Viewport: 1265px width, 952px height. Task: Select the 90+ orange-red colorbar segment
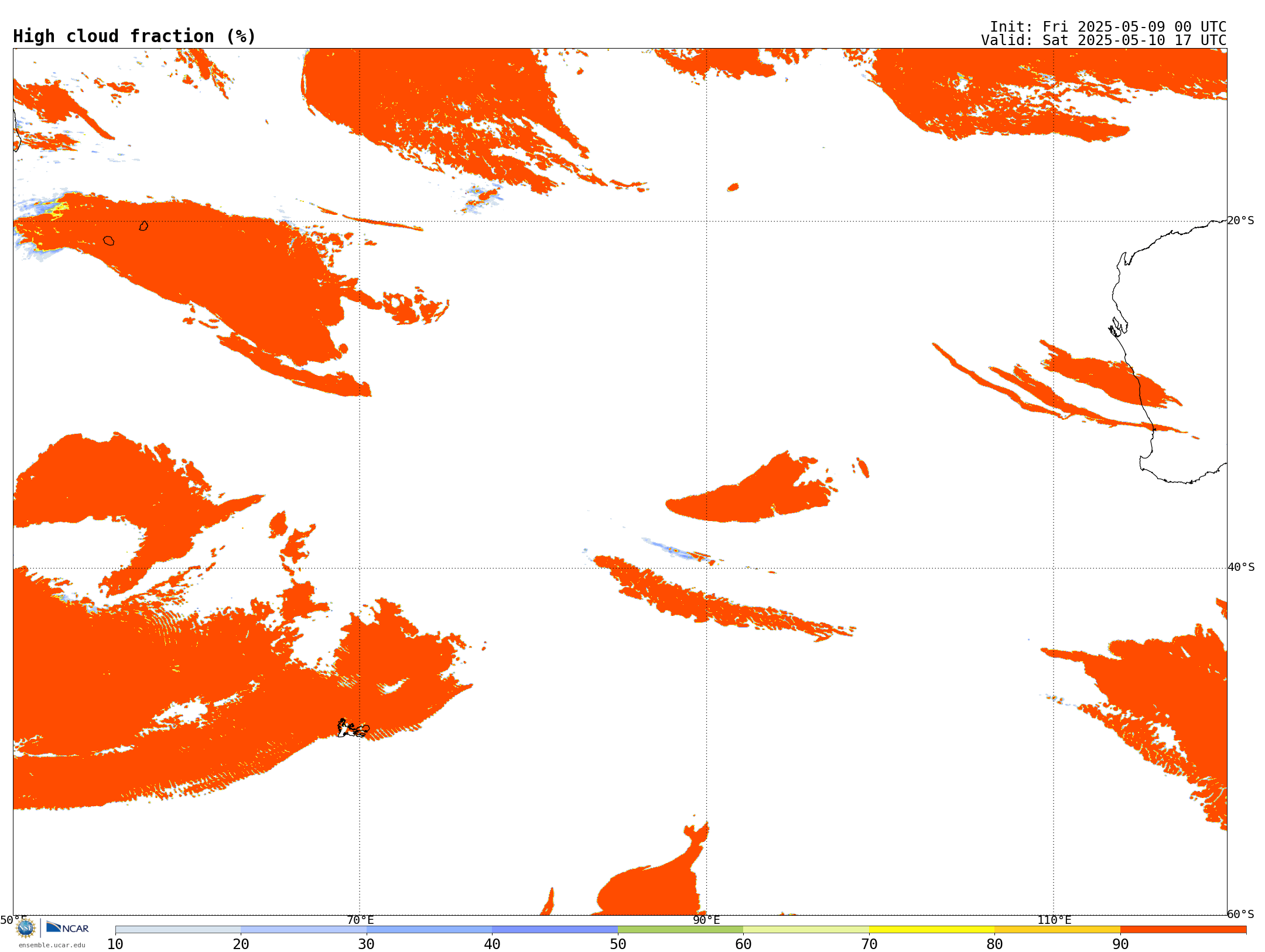tap(1183, 930)
